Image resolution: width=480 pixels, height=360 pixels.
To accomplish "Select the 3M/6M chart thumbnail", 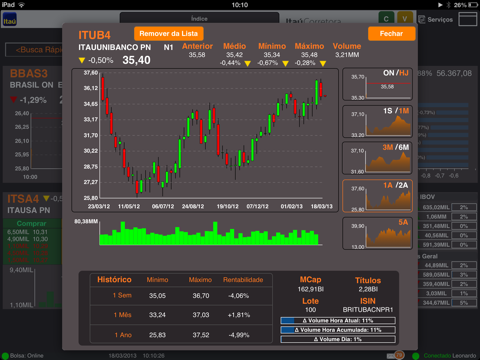I will tap(377, 158).
